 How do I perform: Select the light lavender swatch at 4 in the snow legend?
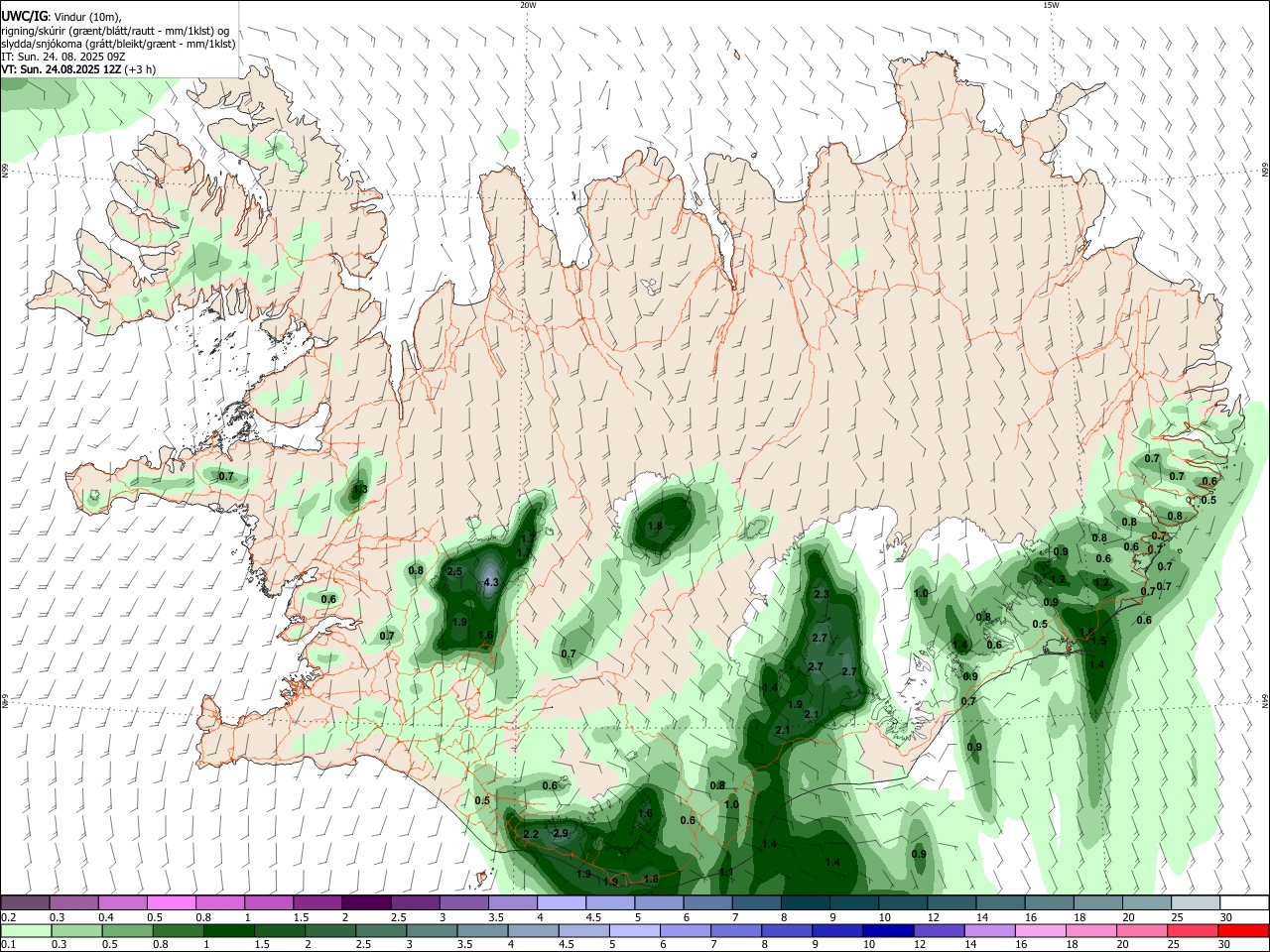560,903
